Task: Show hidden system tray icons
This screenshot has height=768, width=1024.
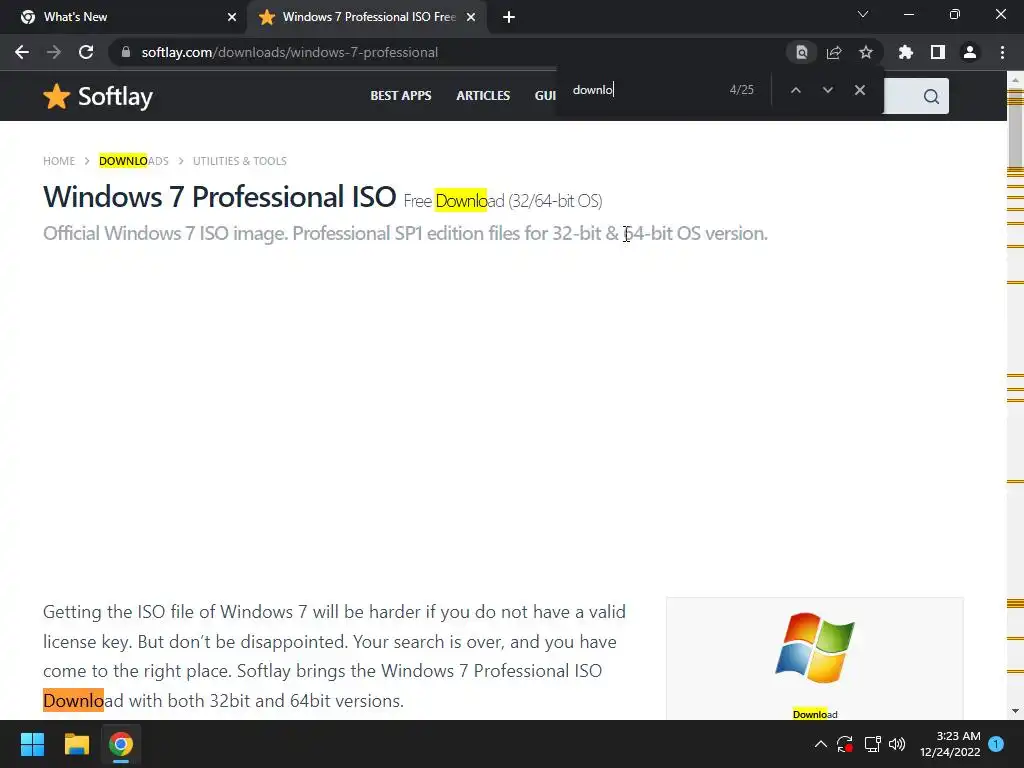Action: pos(821,744)
